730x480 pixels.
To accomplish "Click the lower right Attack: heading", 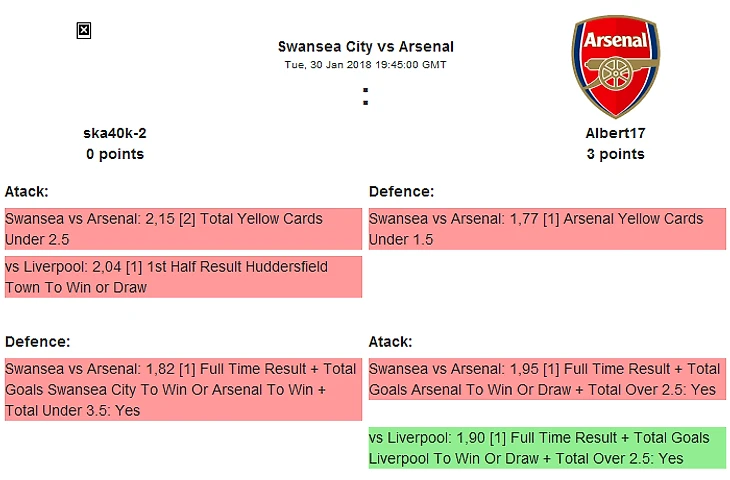I will click(390, 341).
